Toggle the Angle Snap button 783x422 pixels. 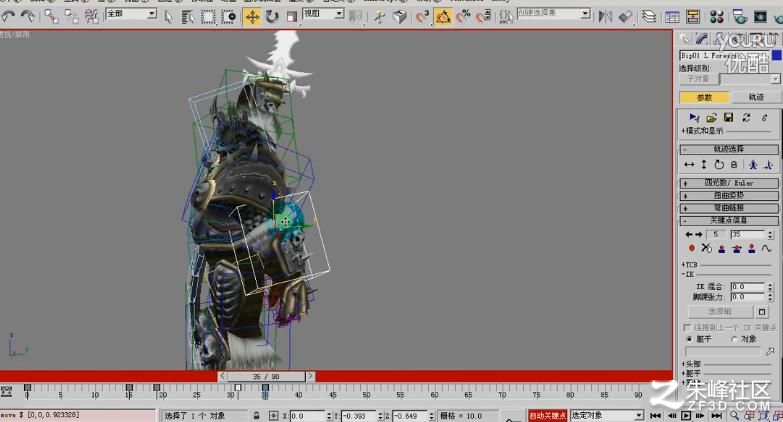coord(443,17)
